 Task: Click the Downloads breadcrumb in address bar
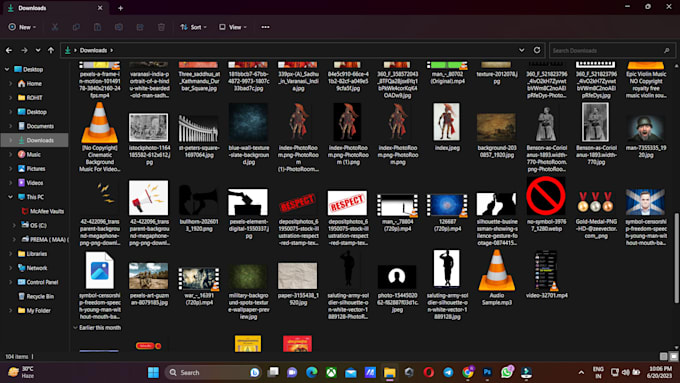point(93,50)
